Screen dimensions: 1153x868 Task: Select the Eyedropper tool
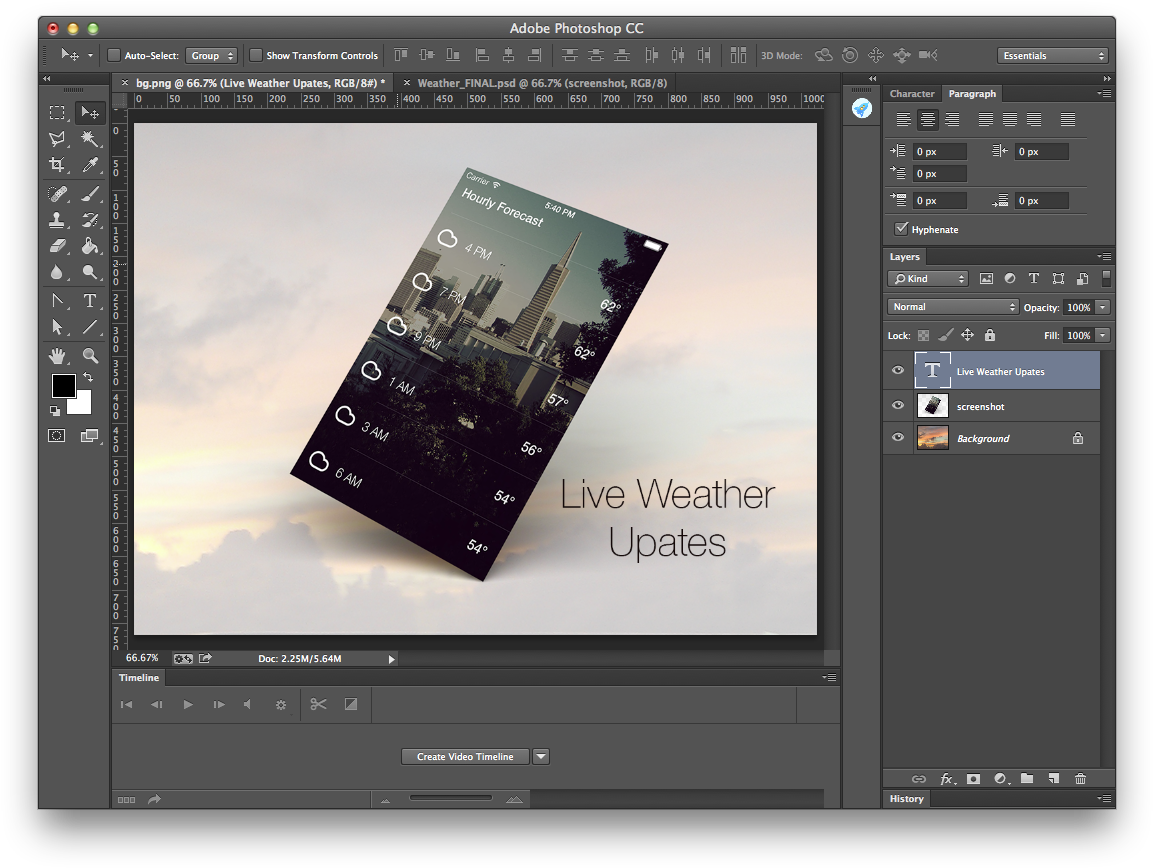pyautogui.click(x=90, y=165)
